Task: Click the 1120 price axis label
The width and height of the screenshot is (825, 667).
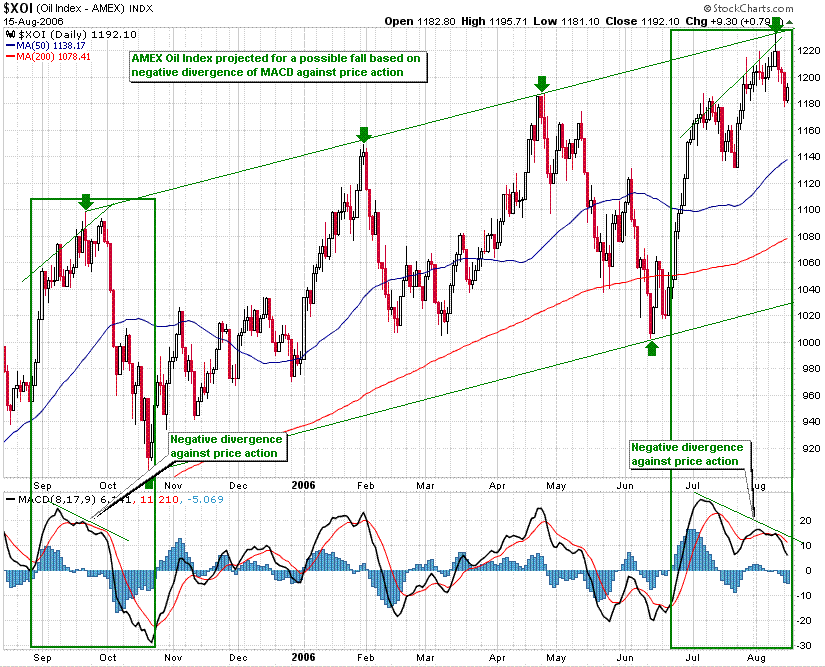Action: (809, 184)
